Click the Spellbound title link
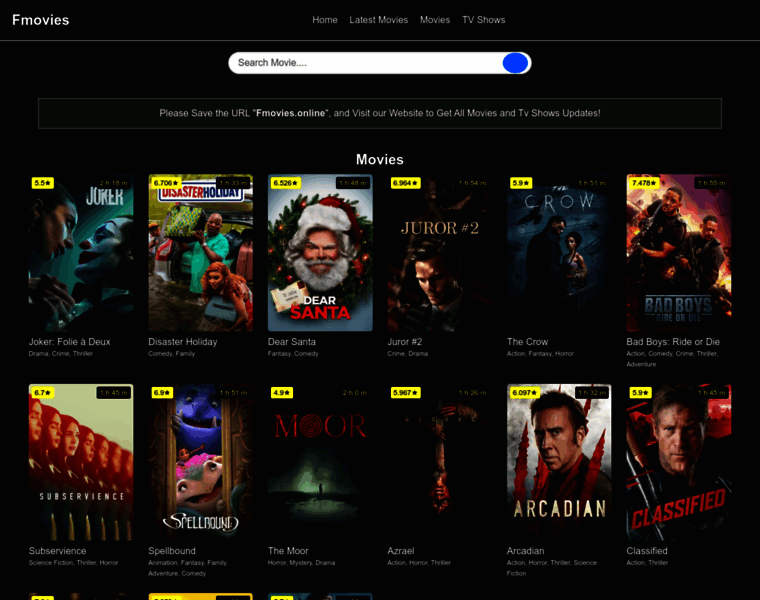The image size is (760, 600). 172,551
